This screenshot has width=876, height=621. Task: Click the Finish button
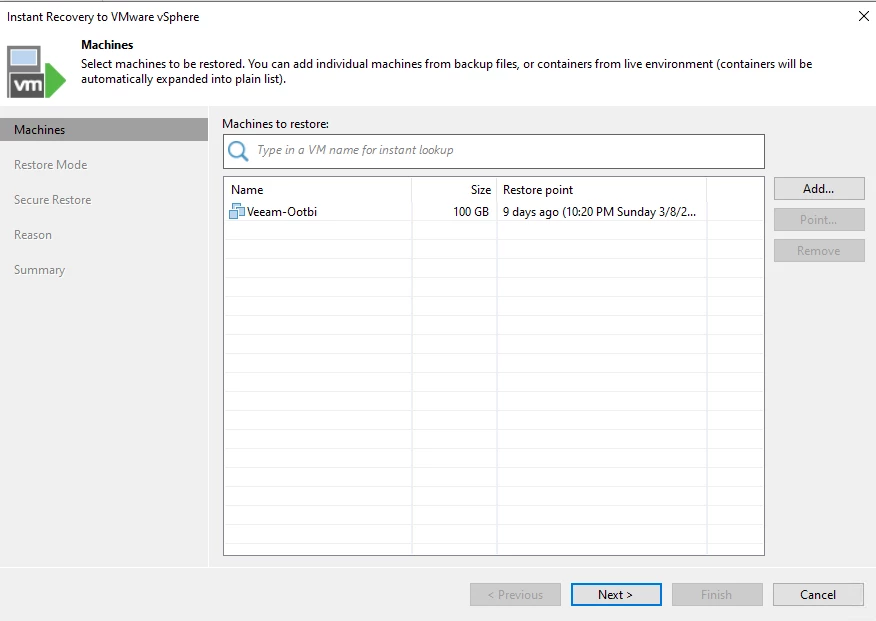(717, 595)
